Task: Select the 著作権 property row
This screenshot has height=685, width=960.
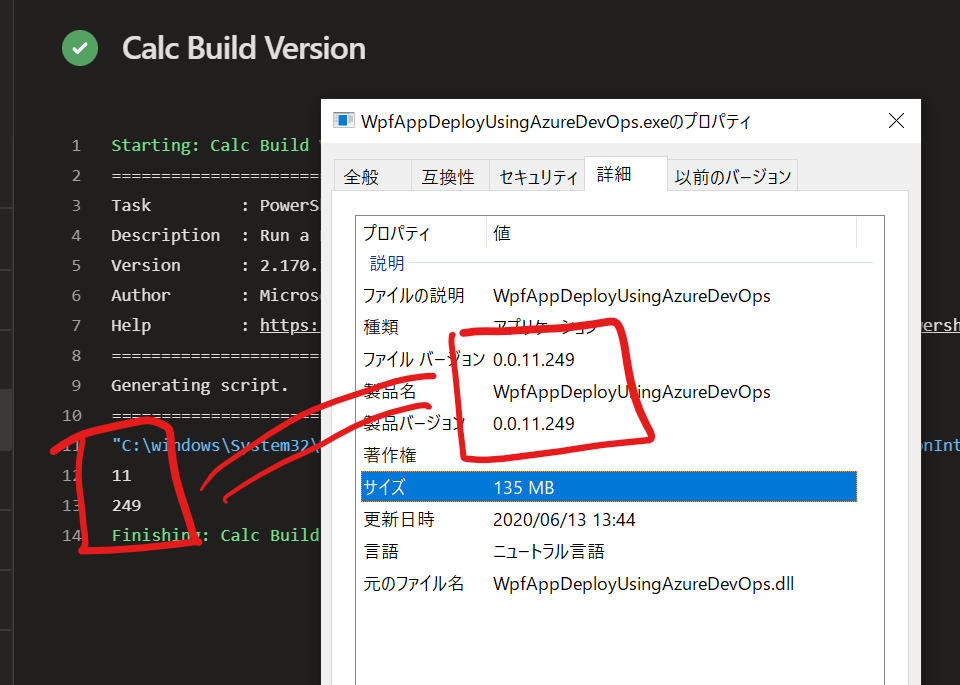Action: point(609,455)
